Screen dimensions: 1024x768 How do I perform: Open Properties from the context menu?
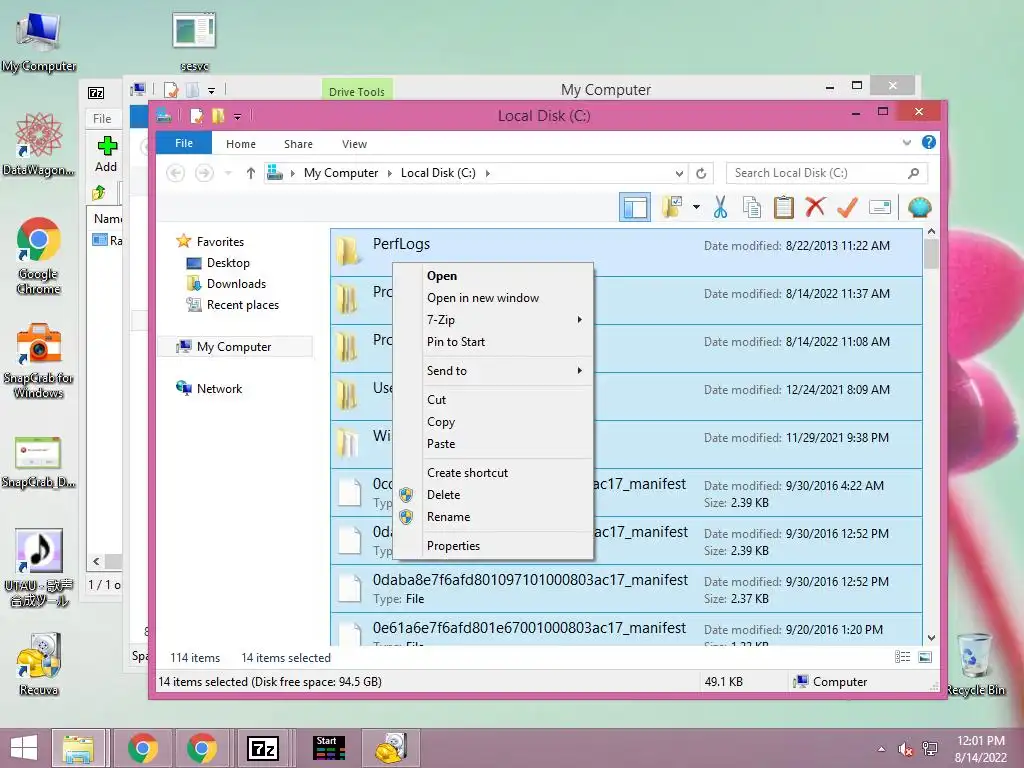(493, 546)
